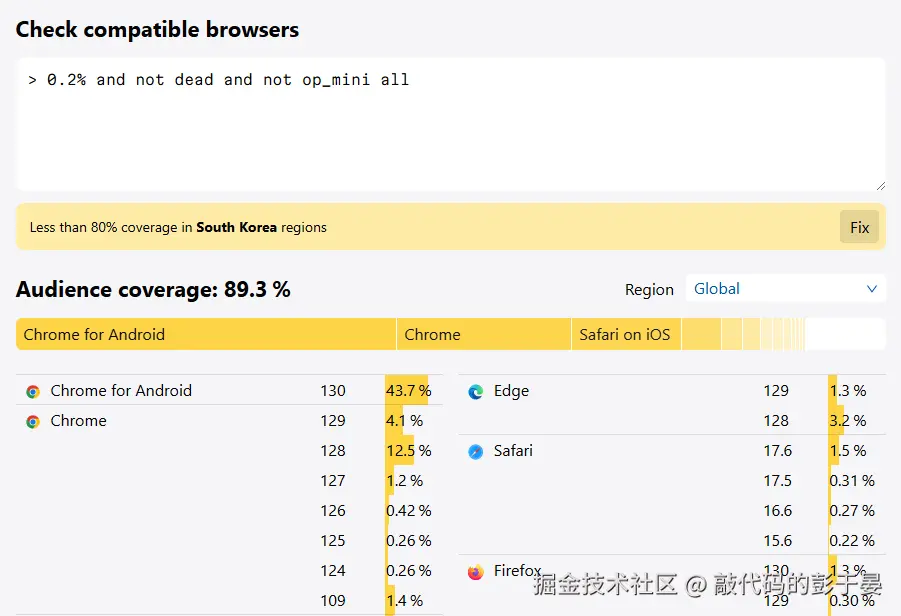Click Safari version 17.5 cell

tap(777, 480)
